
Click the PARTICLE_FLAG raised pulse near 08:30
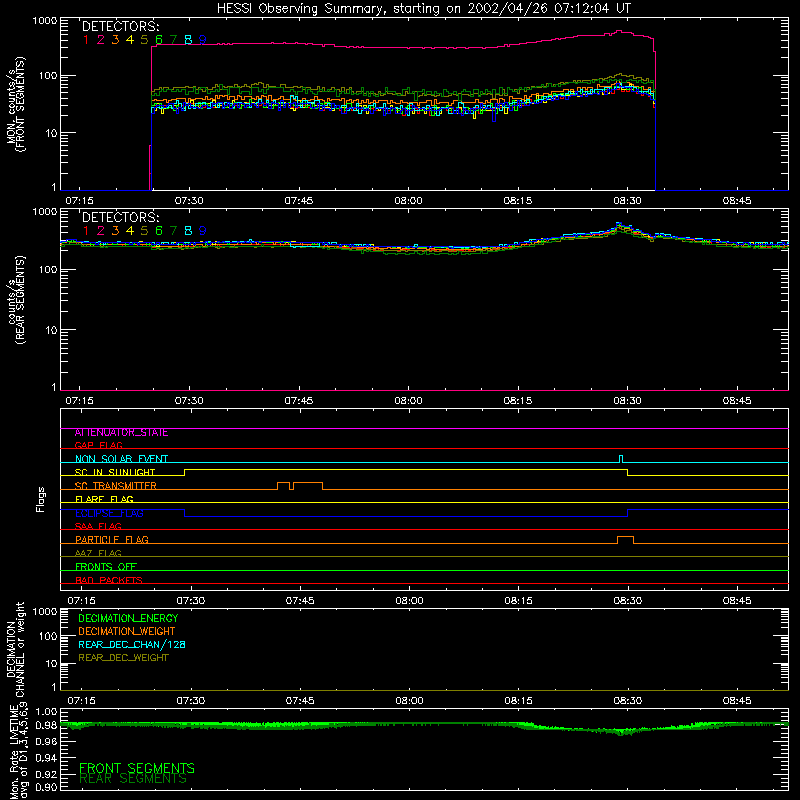pos(626,540)
